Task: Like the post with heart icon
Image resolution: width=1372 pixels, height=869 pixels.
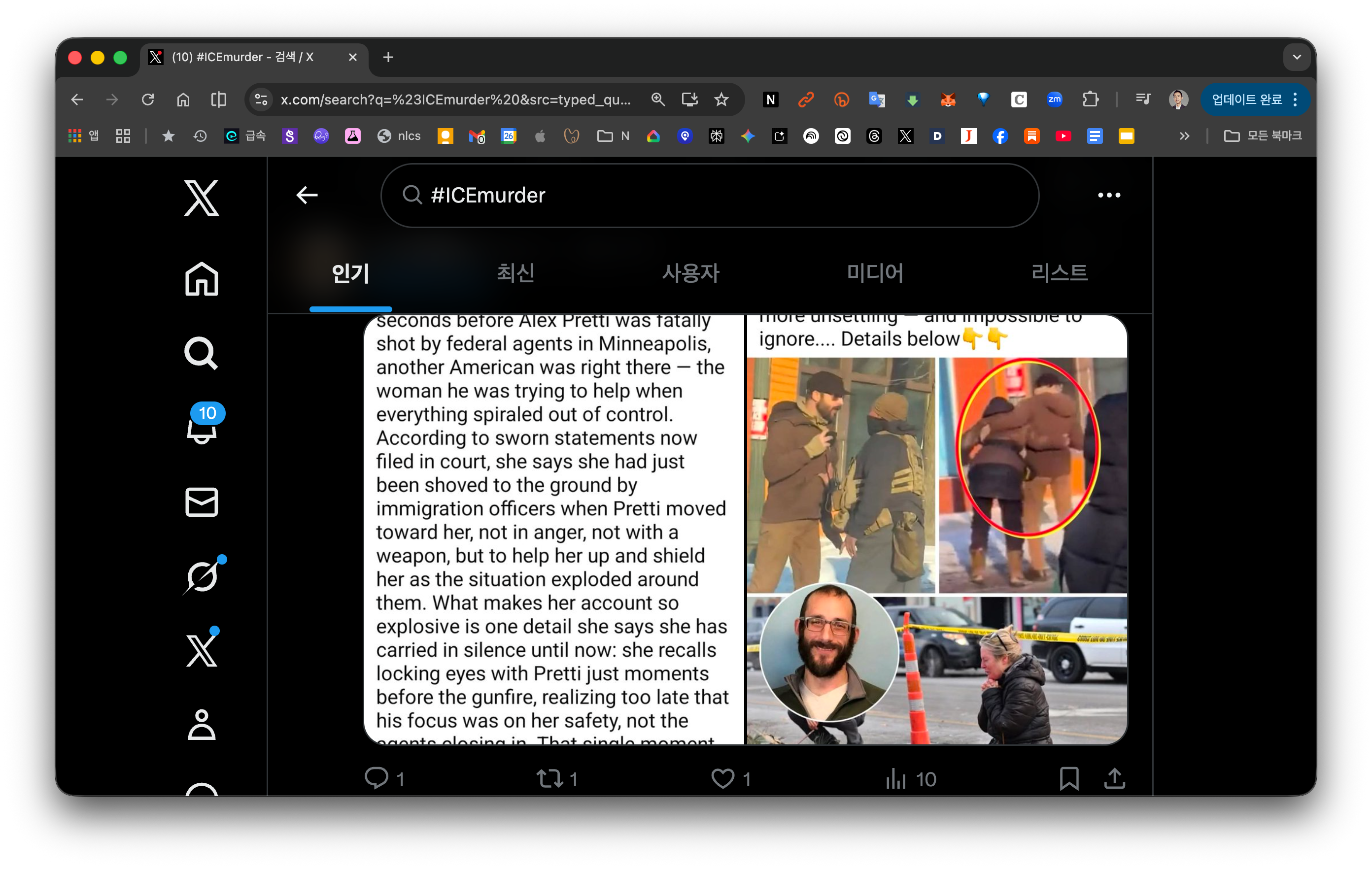Action: click(x=722, y=778)
